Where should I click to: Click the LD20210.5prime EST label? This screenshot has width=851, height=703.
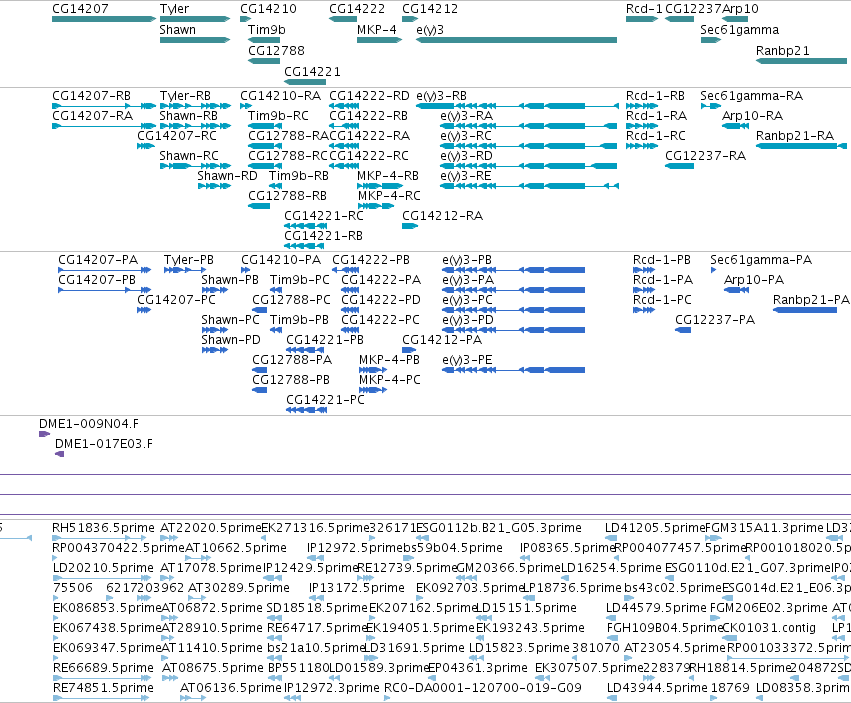pos(103,568)
